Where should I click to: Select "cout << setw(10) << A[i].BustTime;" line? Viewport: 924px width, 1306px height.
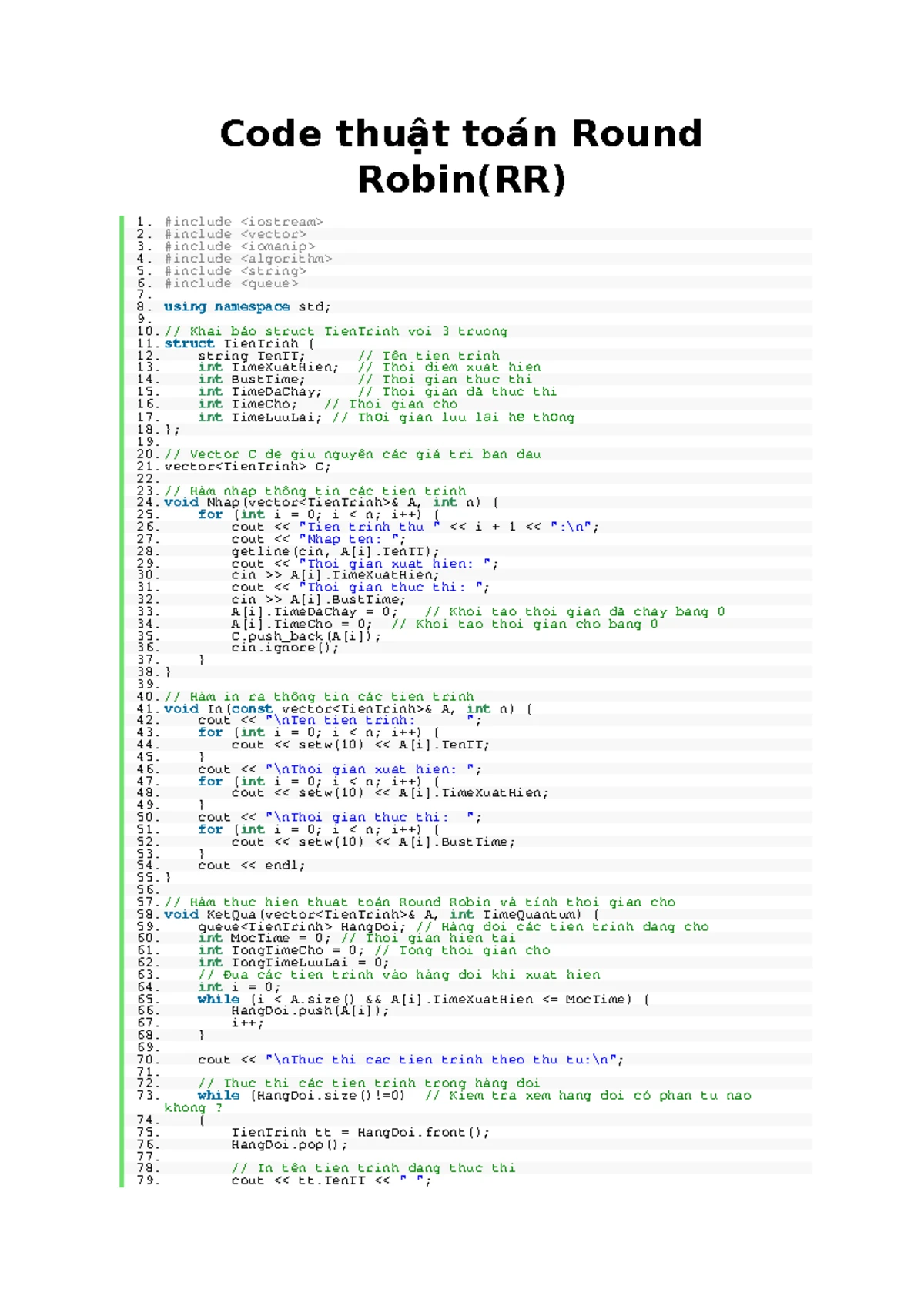[373, 842]
